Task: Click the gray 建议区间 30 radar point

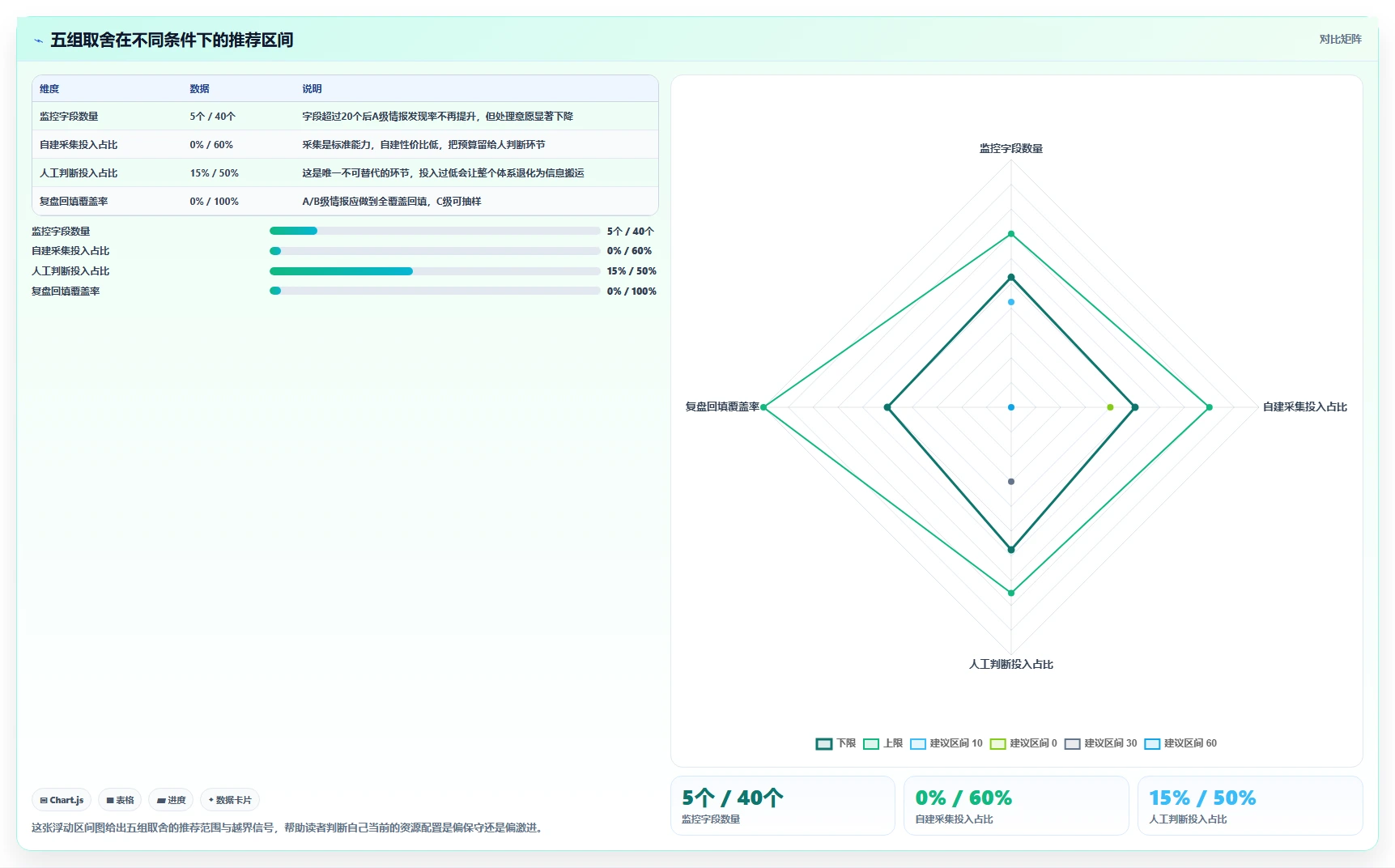Action: coord(1011,482)
